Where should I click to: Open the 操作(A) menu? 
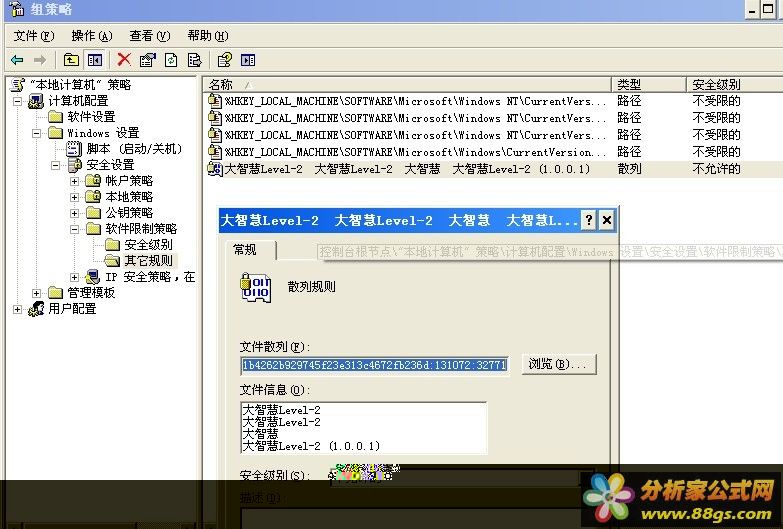point(92,36)
